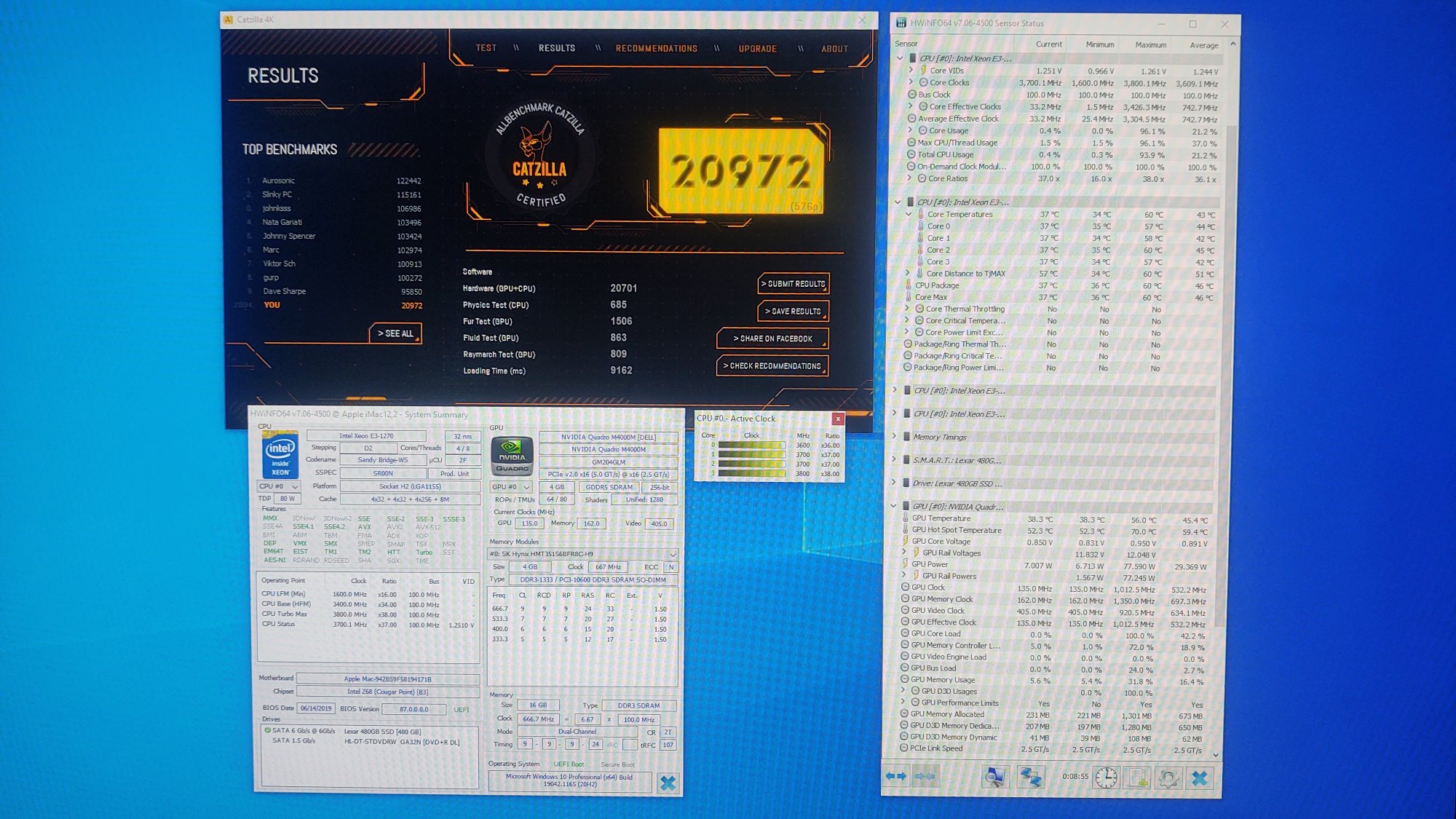
Task: Click the blue X in System Summary
Action: [x=668, y=783]
